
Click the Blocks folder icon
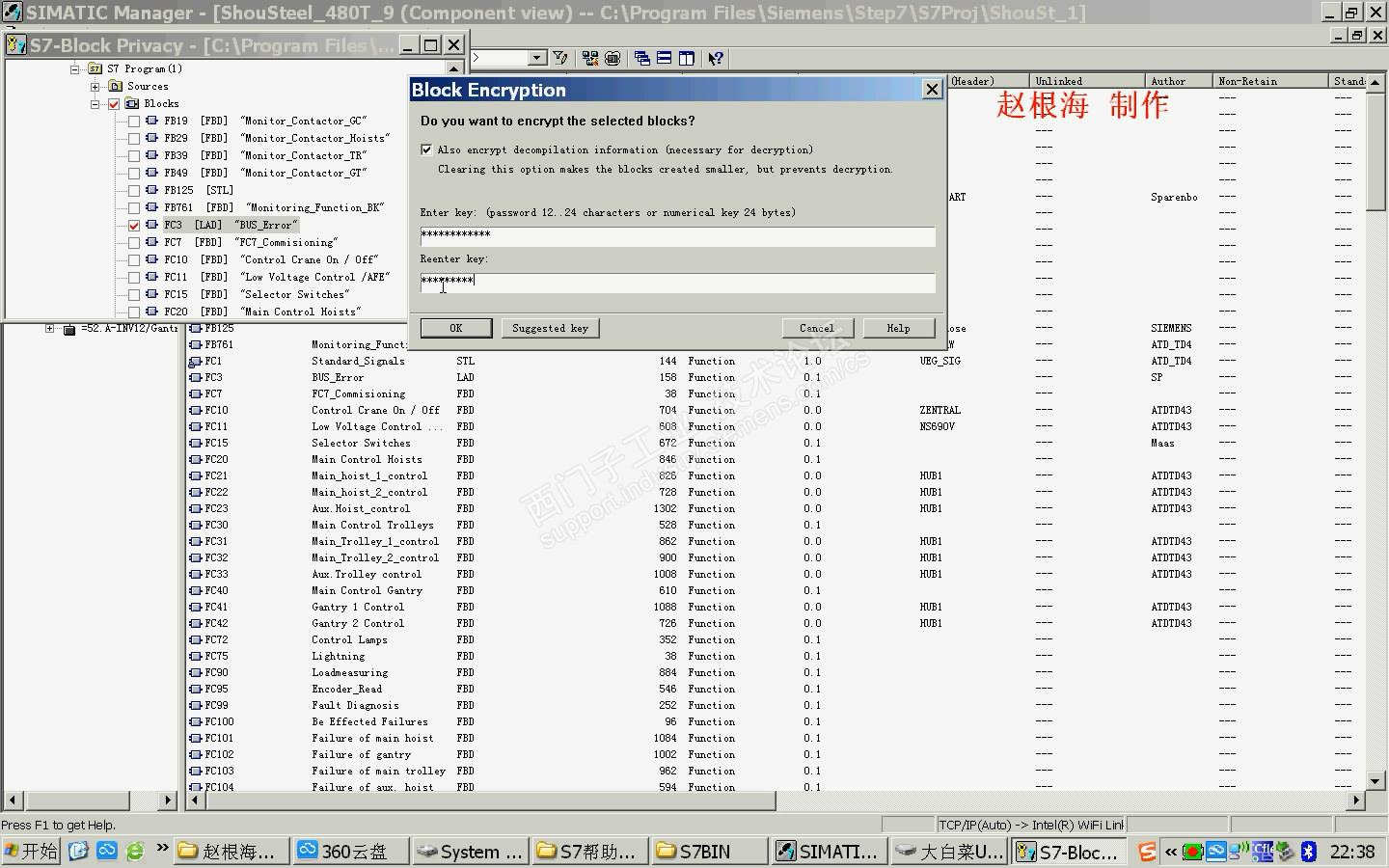pyautogui.click(x=132, y=103)
